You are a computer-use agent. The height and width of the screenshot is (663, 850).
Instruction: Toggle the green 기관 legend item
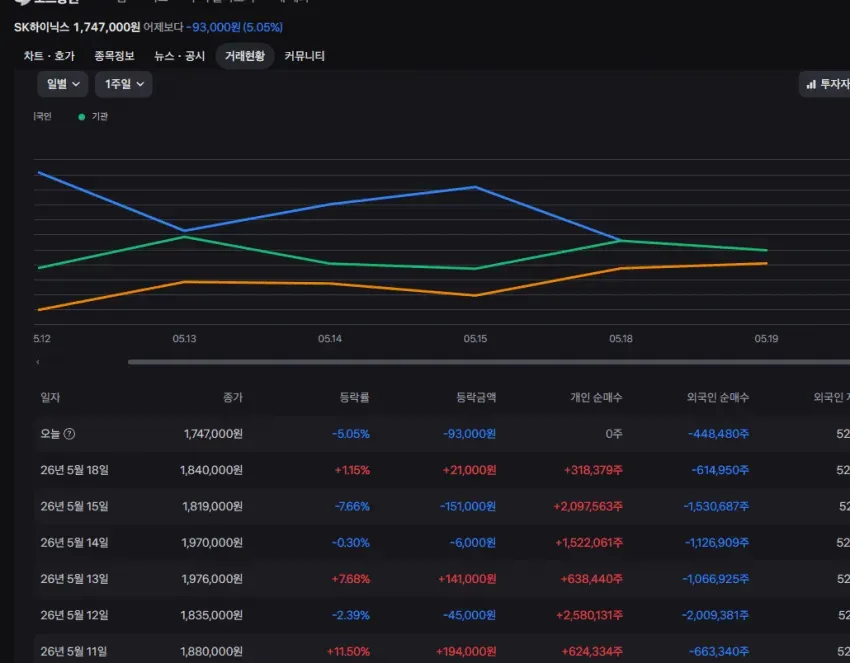pyautogui.click(x=93, y=117)
